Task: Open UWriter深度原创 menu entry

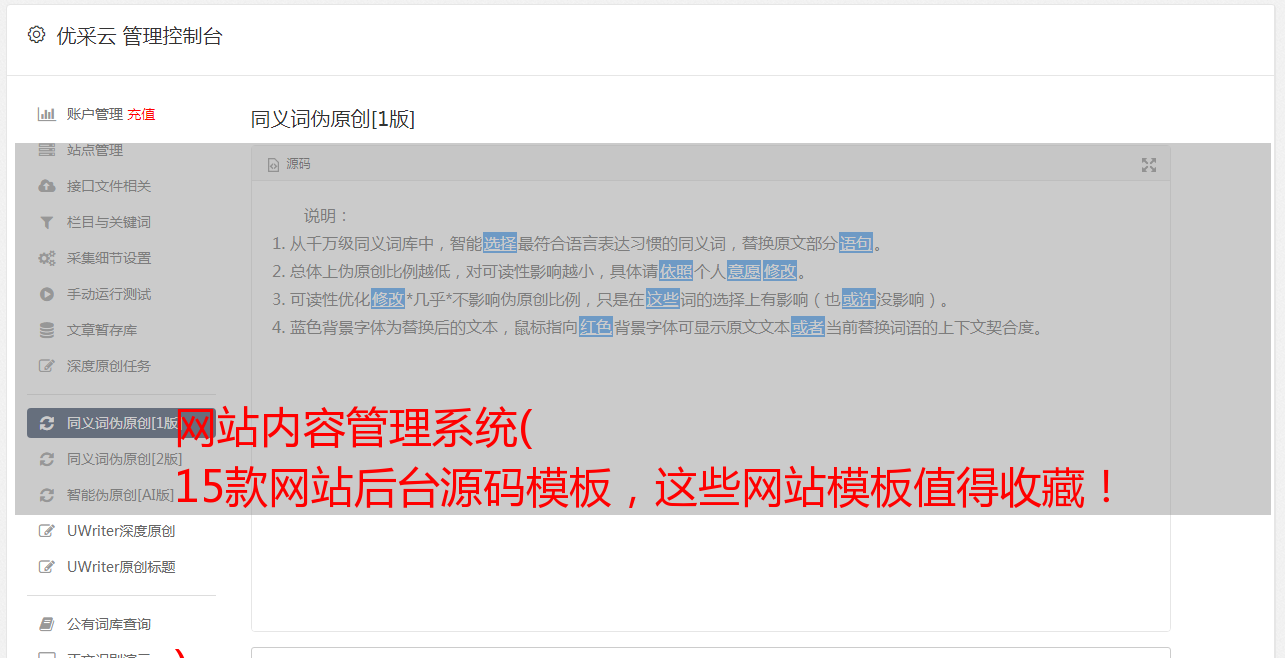Action: [121, 531]
